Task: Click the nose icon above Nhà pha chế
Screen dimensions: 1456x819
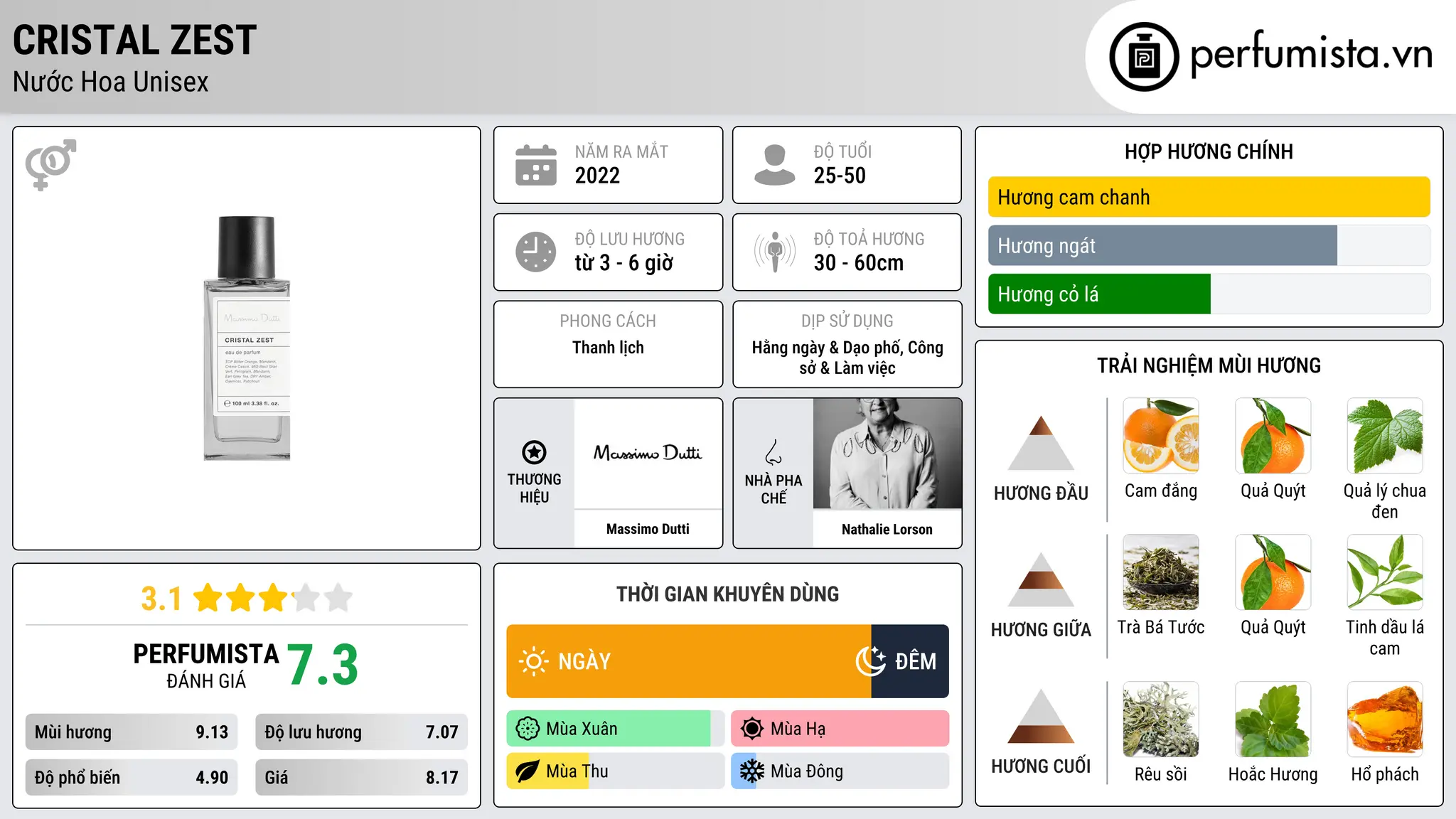Action: (x=773, y=452)
